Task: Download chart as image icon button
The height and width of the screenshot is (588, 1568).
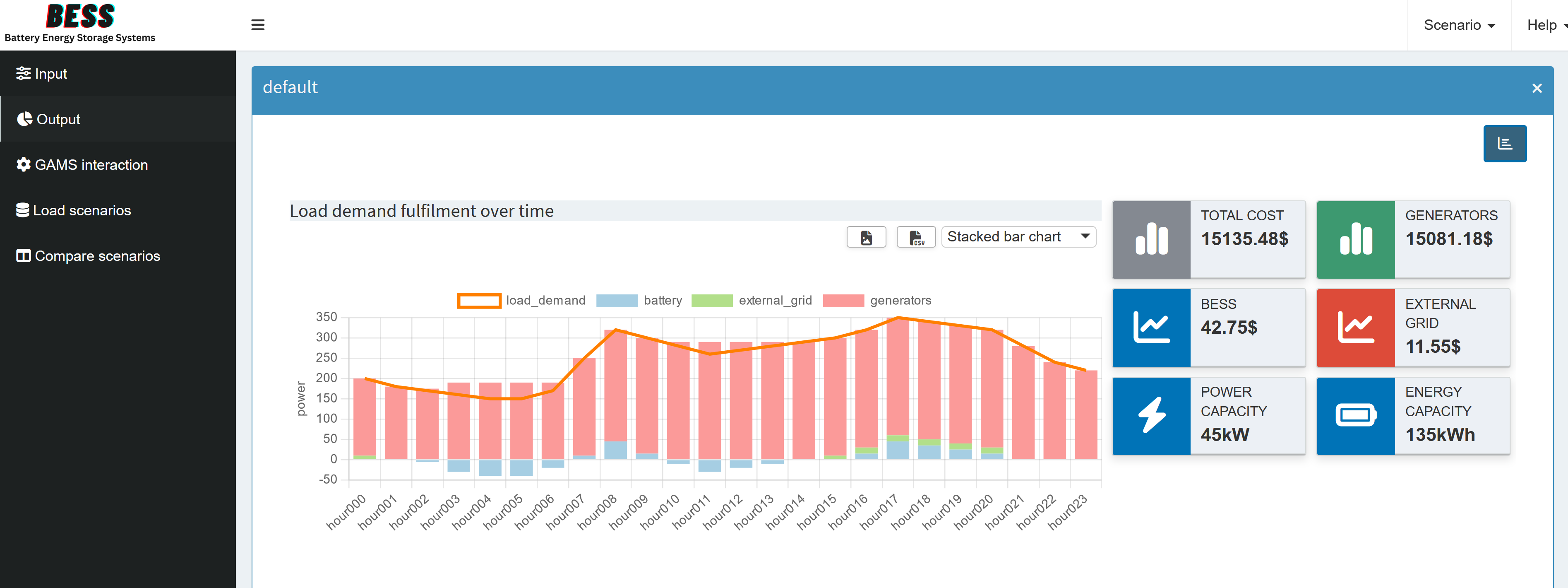Action: click(866, 237)
